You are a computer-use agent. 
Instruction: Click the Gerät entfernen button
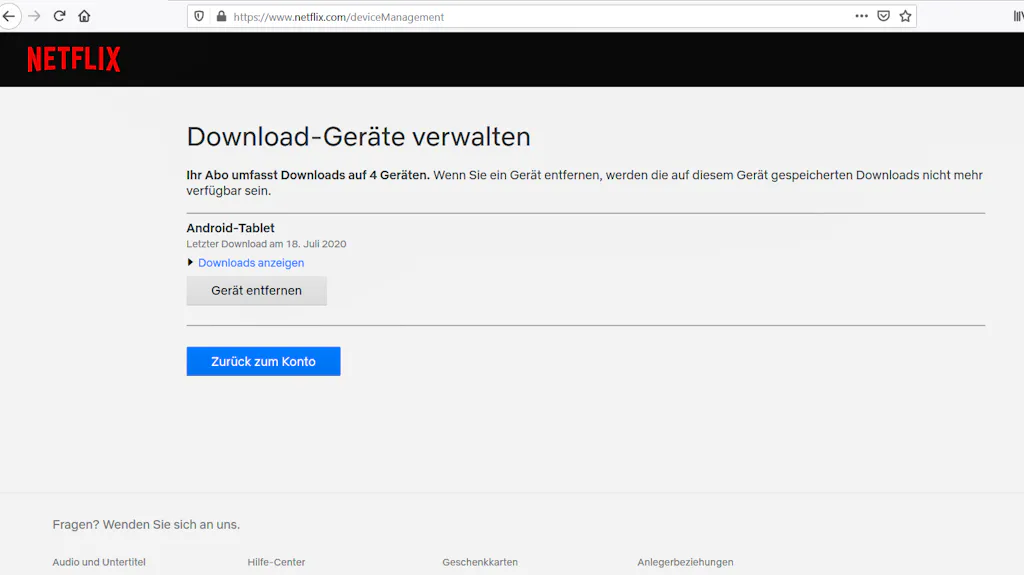point(257,291)
